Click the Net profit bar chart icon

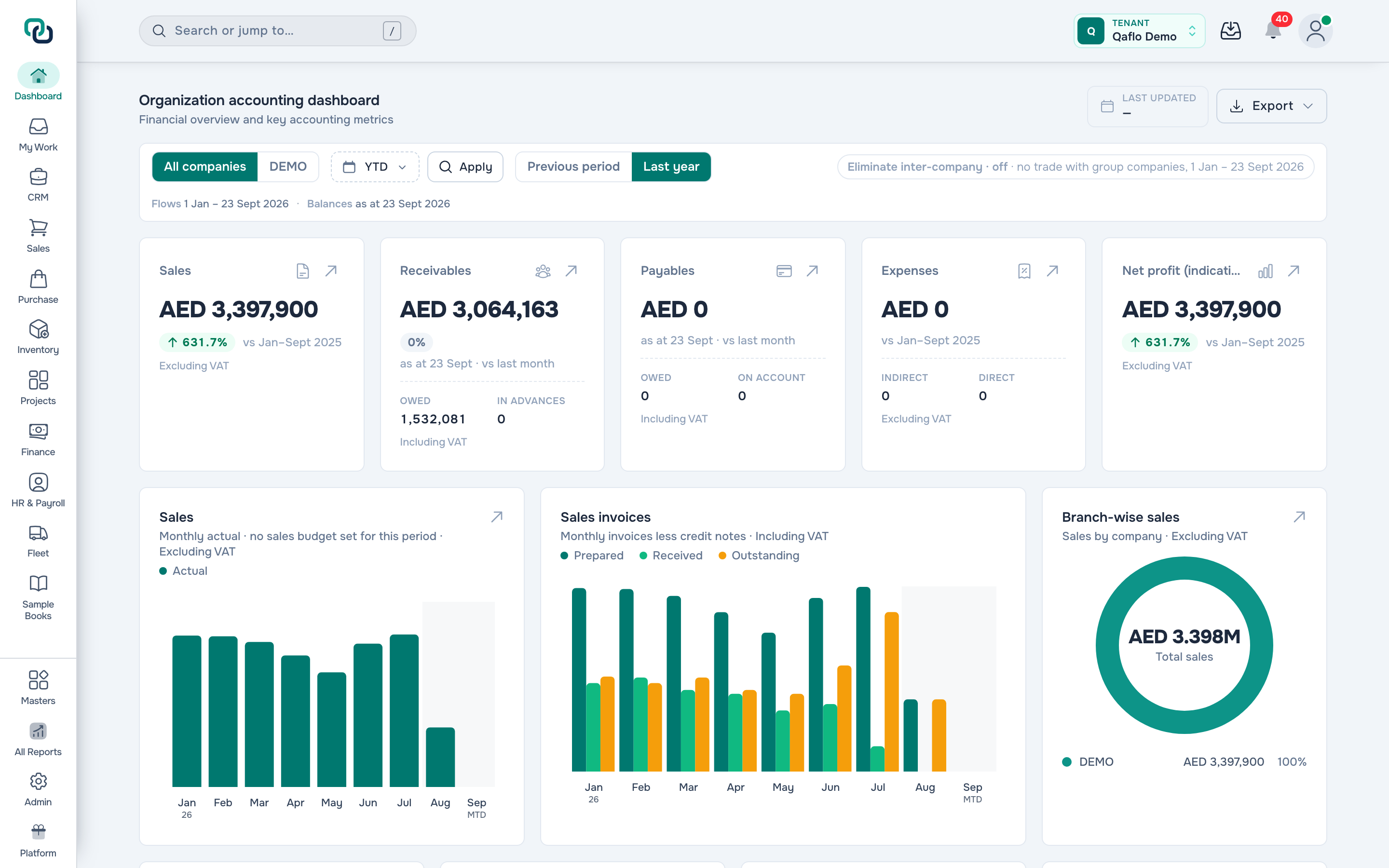1266,271
